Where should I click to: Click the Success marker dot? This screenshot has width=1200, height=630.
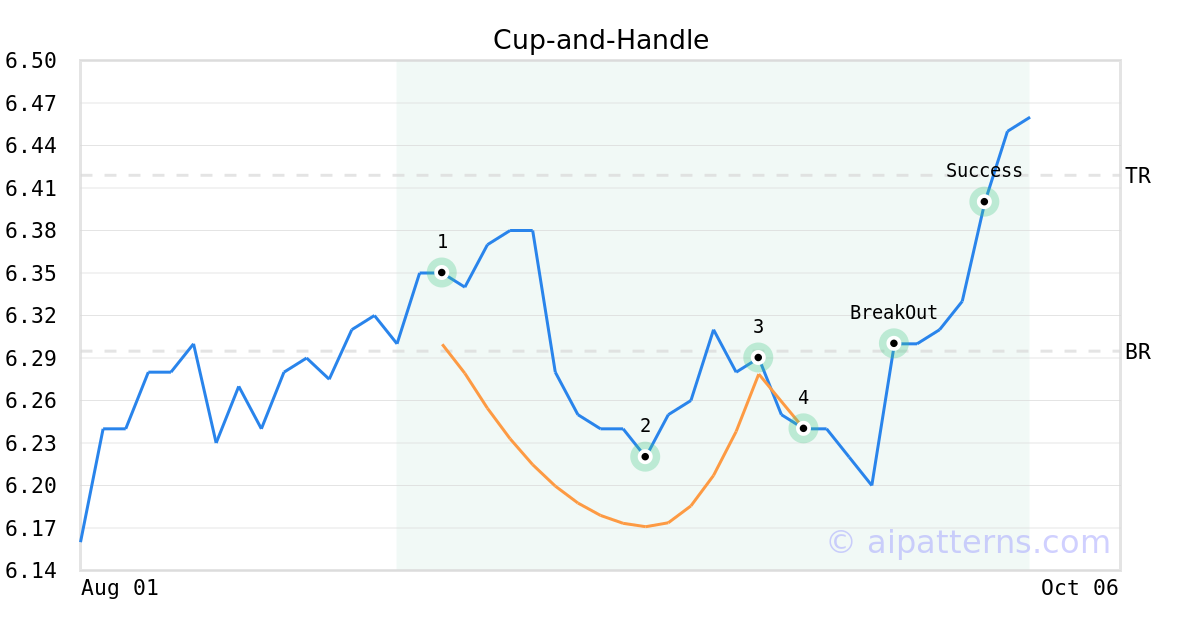click(984, 202)
